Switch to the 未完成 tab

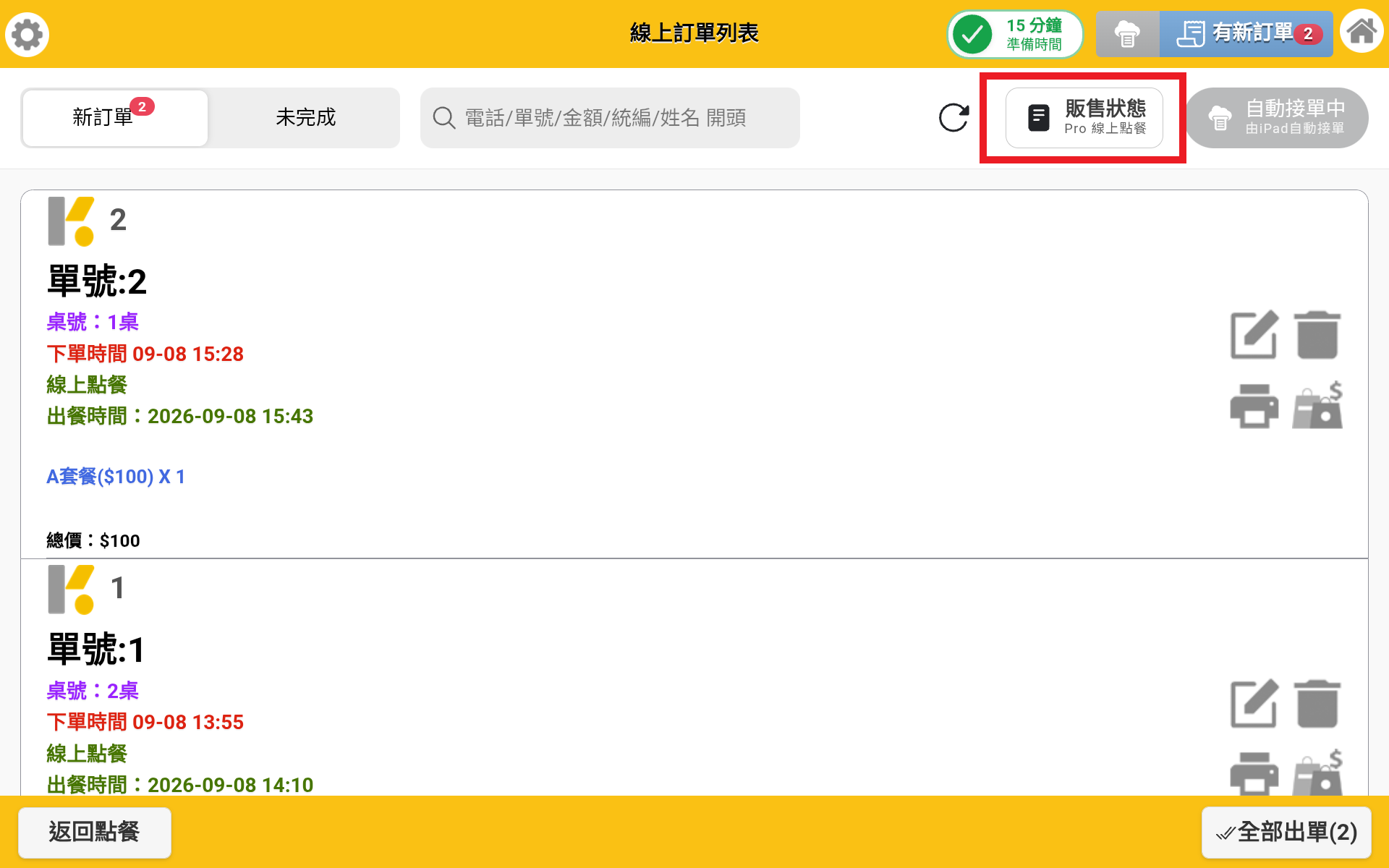[x=305, y=118]
